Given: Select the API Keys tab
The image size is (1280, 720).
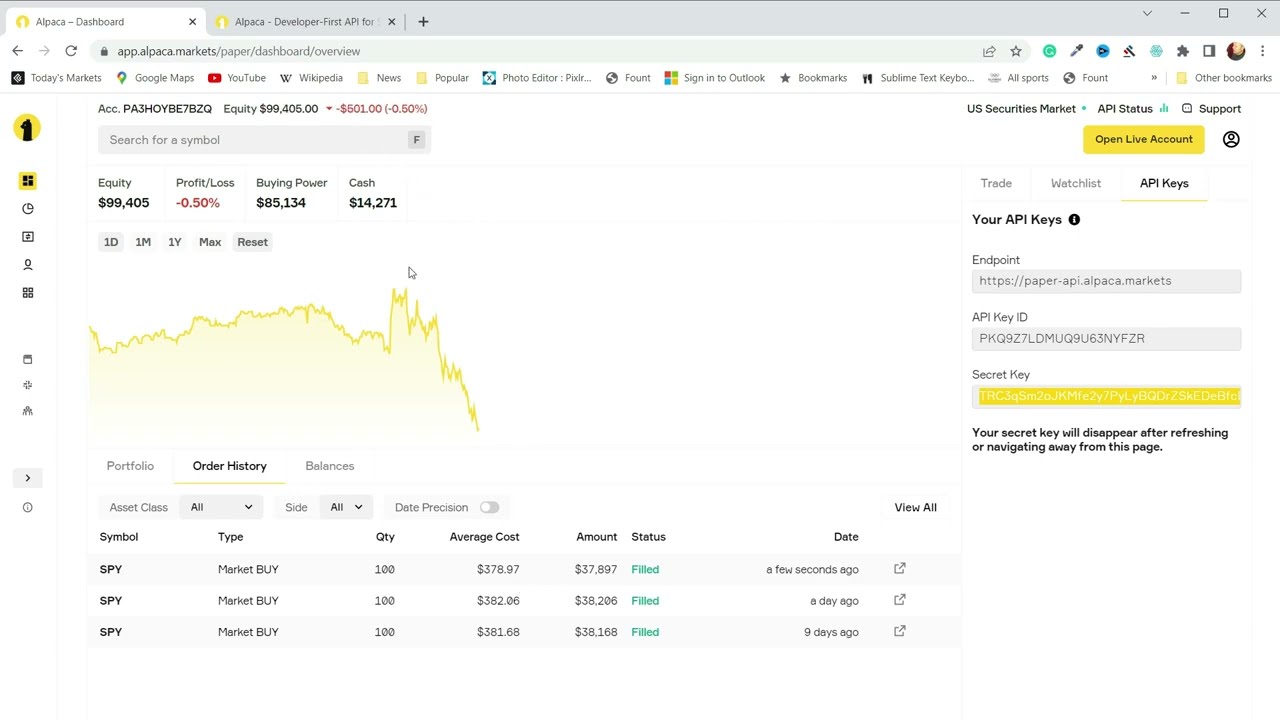Looking at the screenshot, I should point(1164,183).
